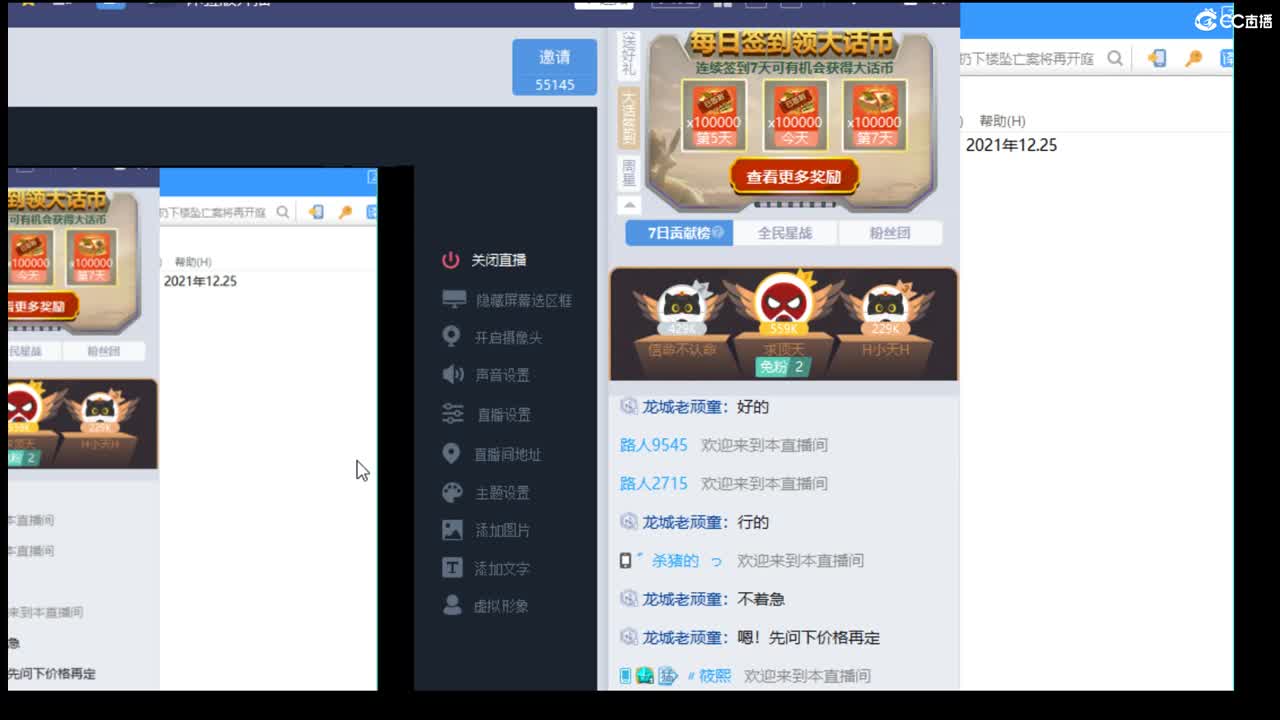
Task: Switch to 7日贡献榜 tab
Action: click(679, 233)
